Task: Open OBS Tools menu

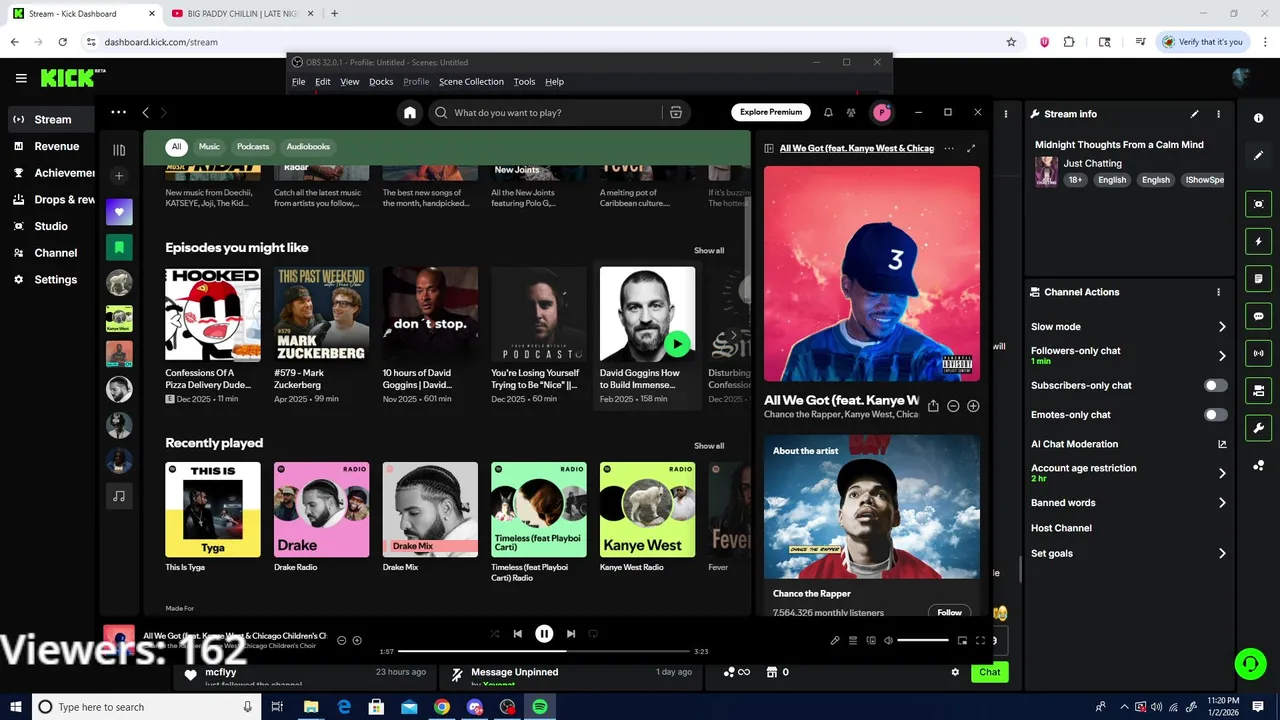Action: 524,82
